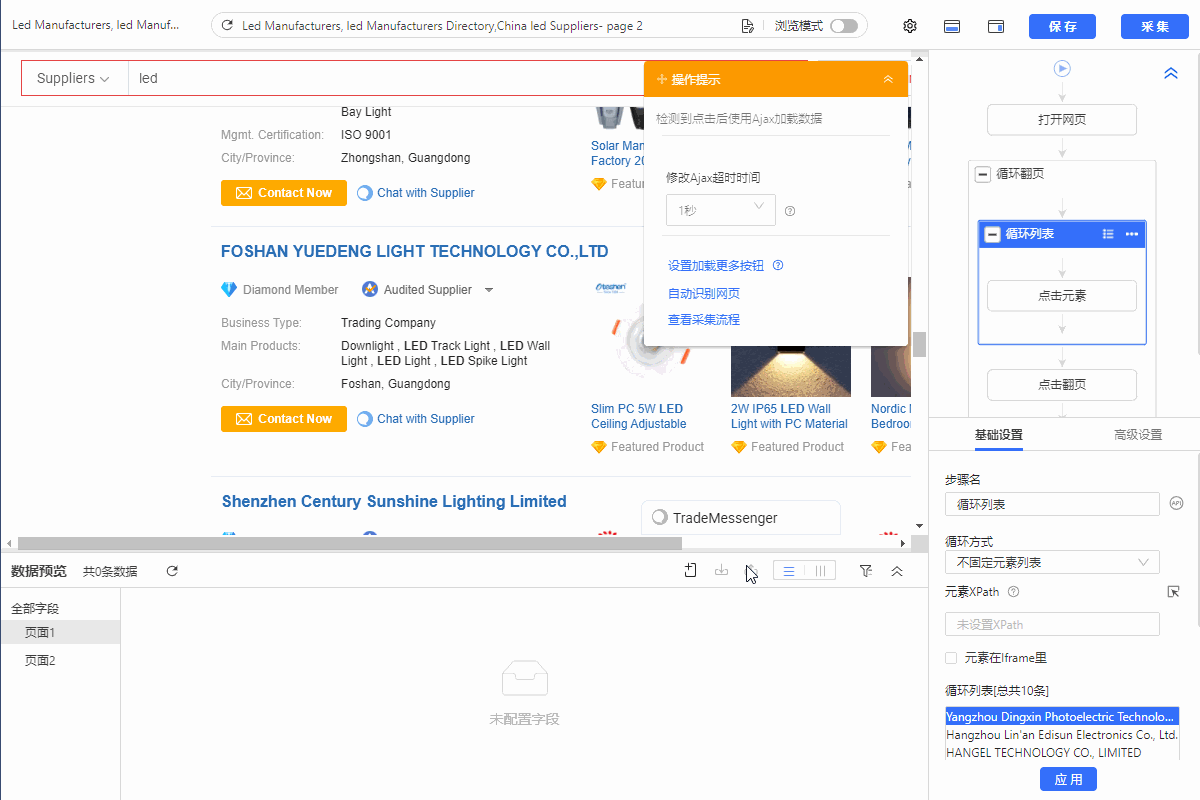Click the 保存 save button
1200x800 pixels.
(1062, 26)
